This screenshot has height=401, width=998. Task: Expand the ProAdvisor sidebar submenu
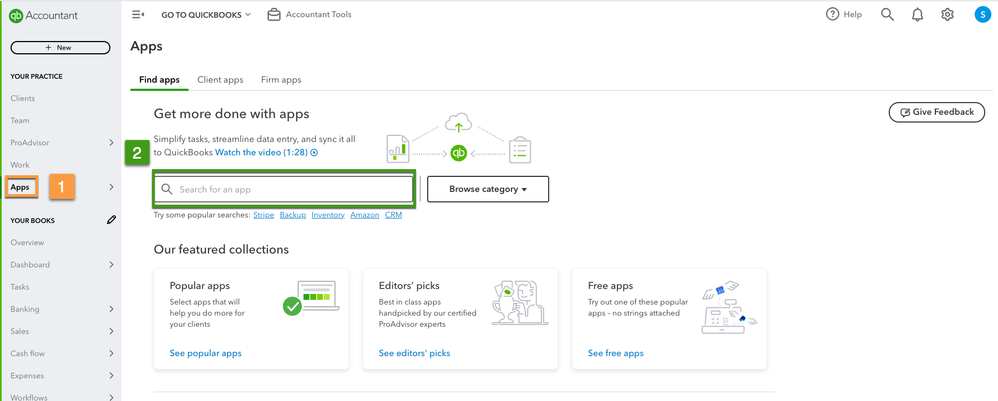pos(111,143)
